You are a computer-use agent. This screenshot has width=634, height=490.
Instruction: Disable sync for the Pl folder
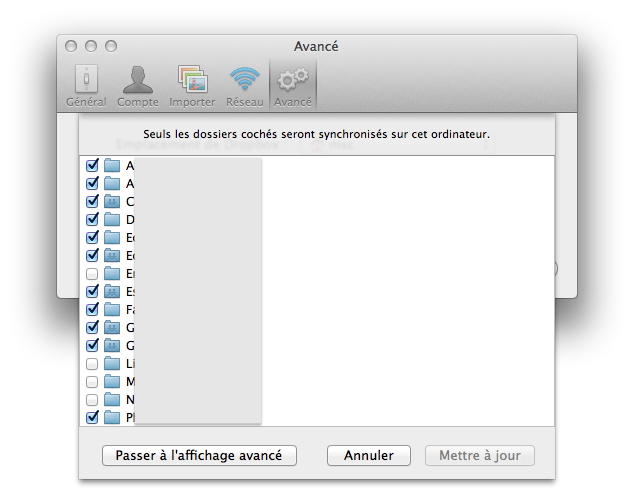tap(93, 417)
